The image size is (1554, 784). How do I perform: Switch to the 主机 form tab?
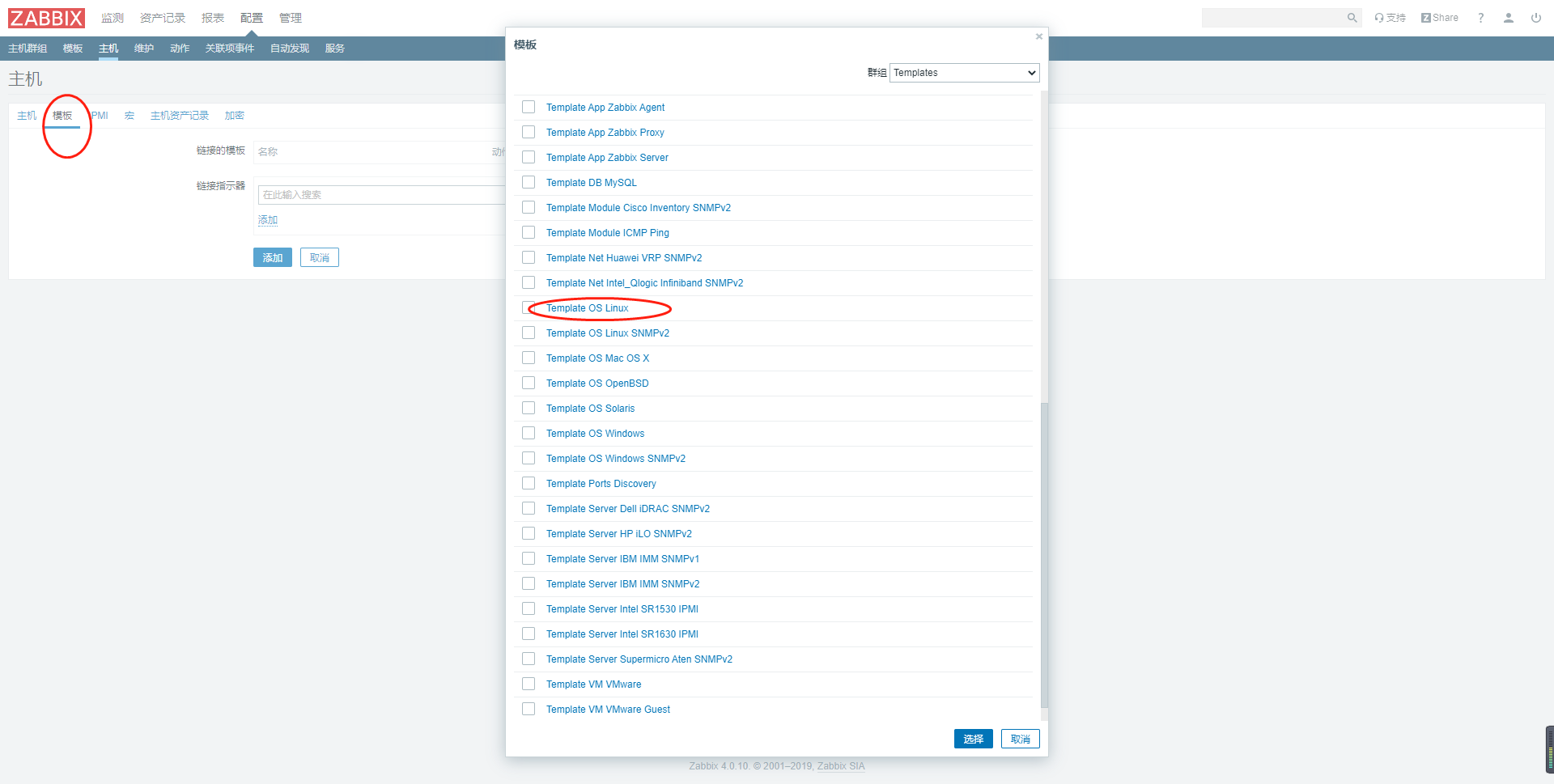(27, 116)
